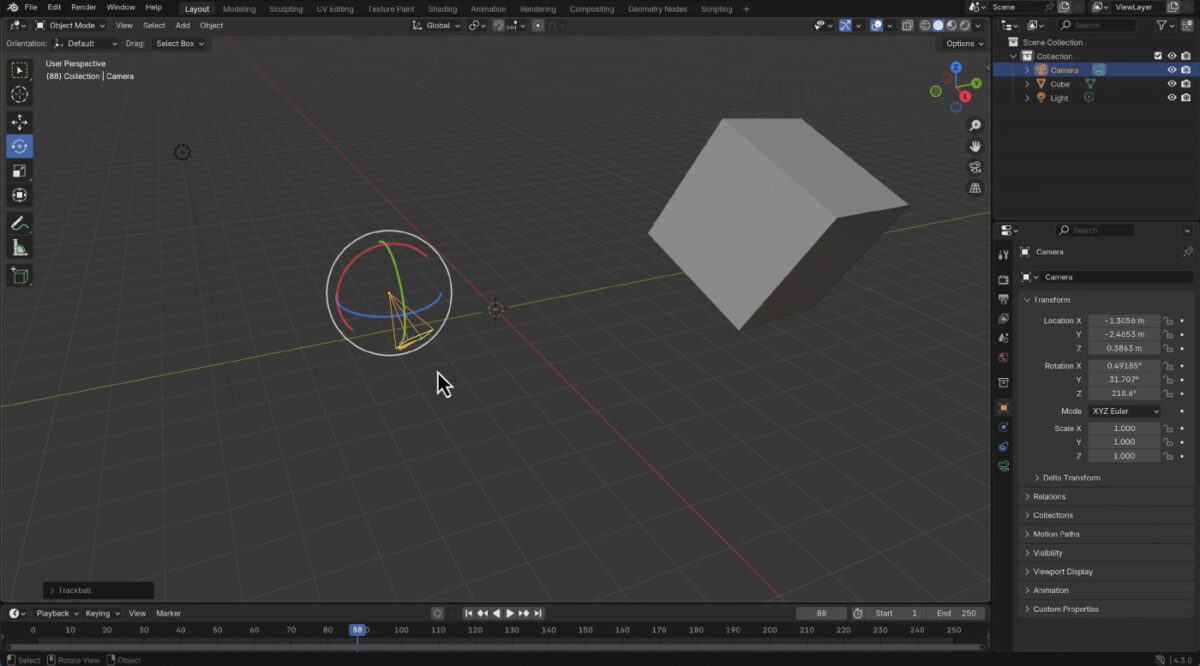This screenshot has height=666, width=1200.
Task: Expand the Cube tree item
Action: click(1027, 84)
